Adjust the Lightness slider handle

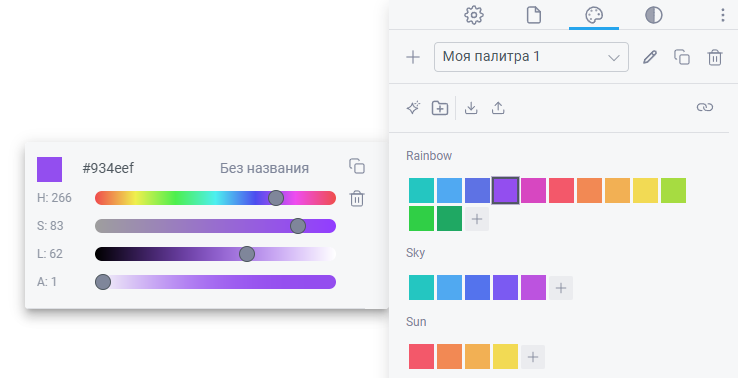[247, 254]
